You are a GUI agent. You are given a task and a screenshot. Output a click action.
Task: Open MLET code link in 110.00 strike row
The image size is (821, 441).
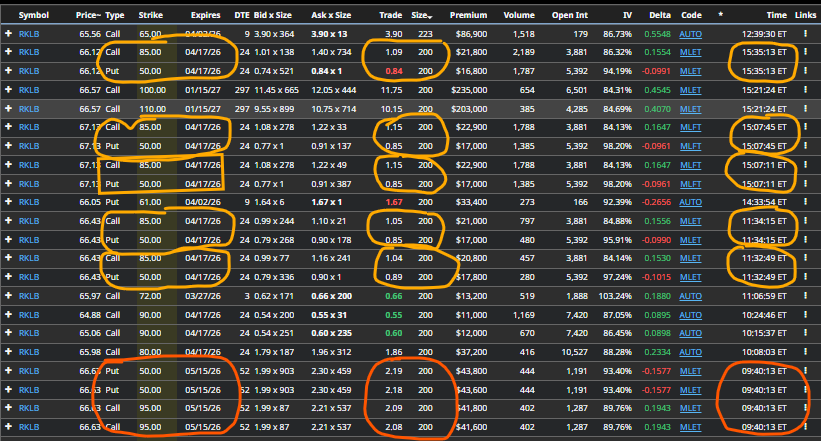click(691, 109)
